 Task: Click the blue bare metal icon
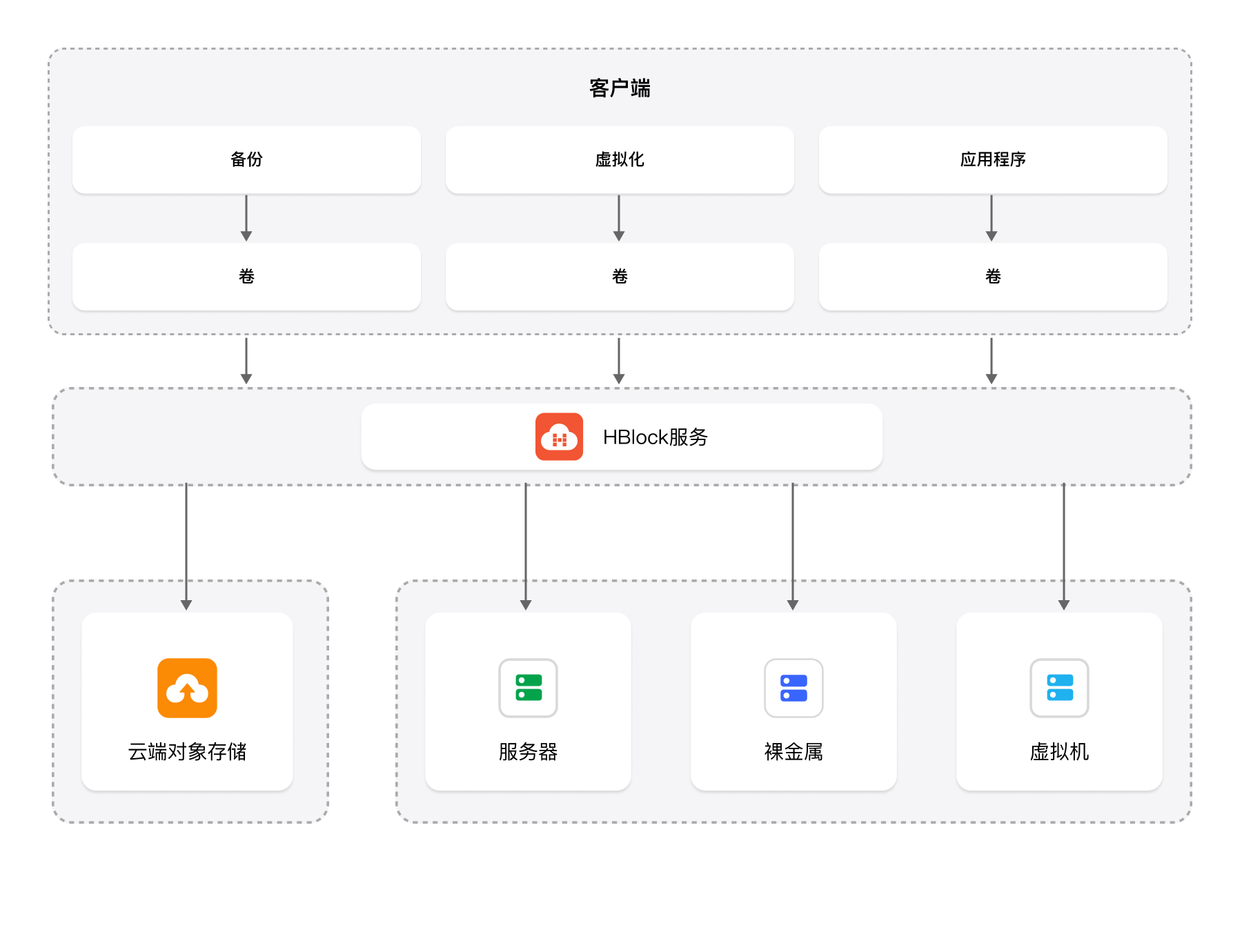pos(793,688)
